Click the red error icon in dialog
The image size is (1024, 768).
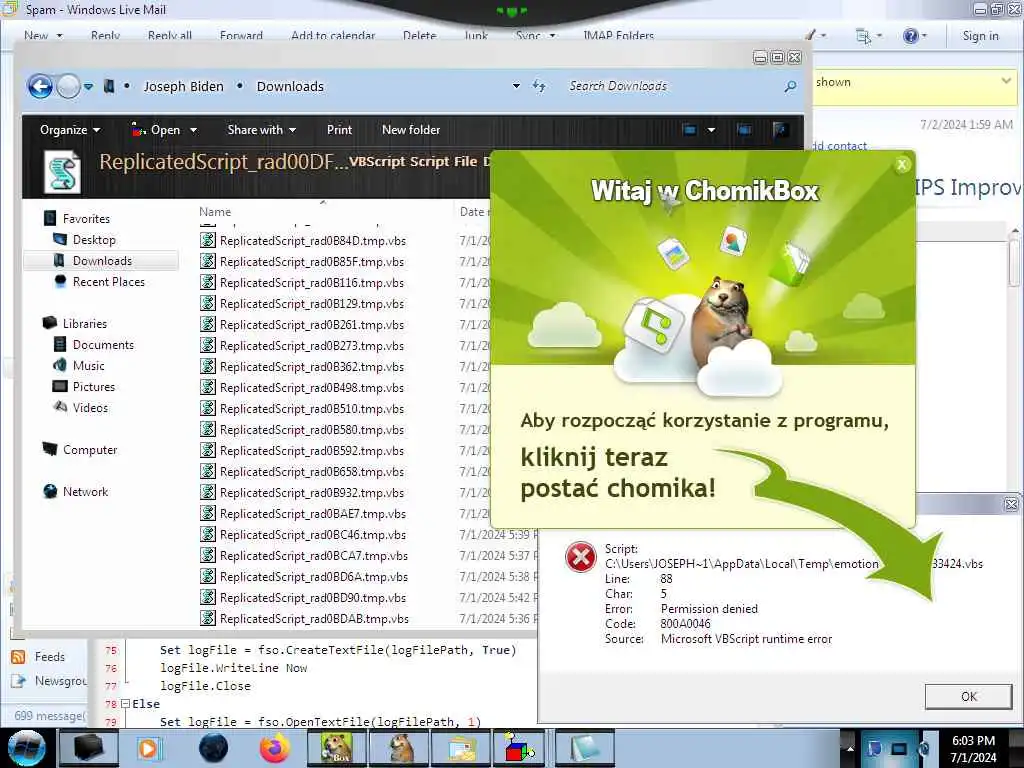[580, 557]
